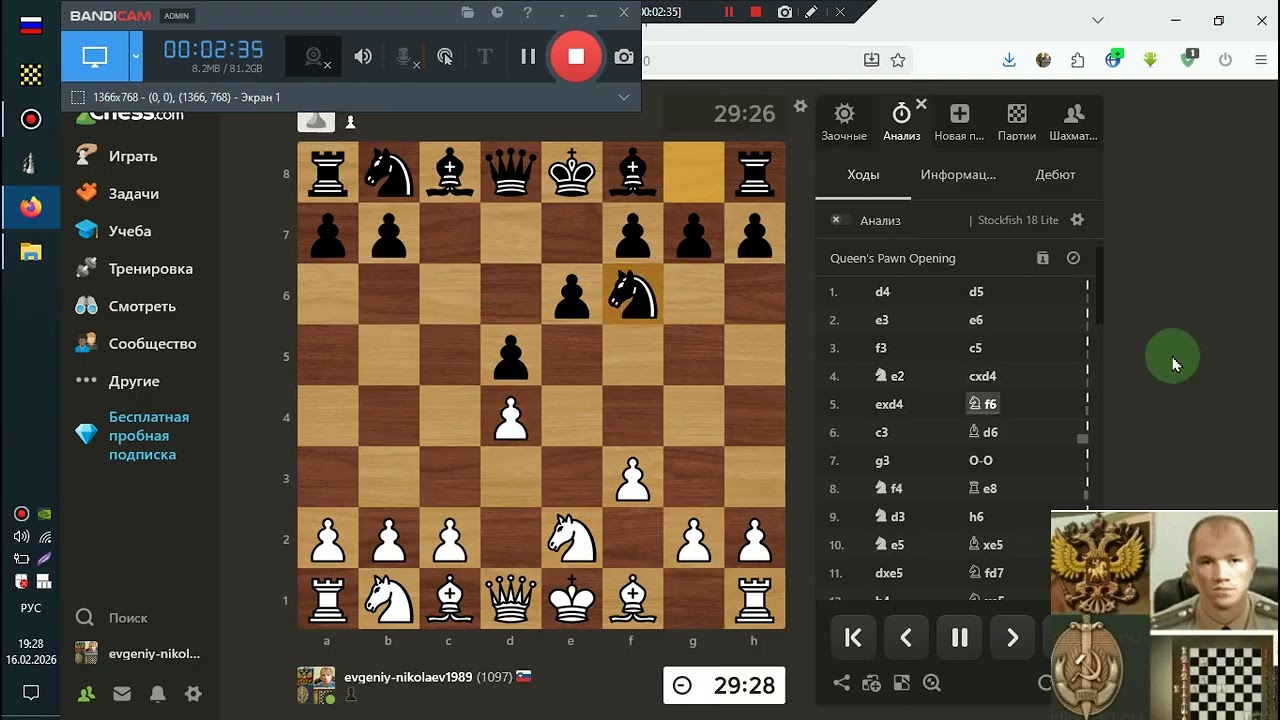Stop Bandicam recording red button
This screenshot has width=1280, height=720.
576,57
